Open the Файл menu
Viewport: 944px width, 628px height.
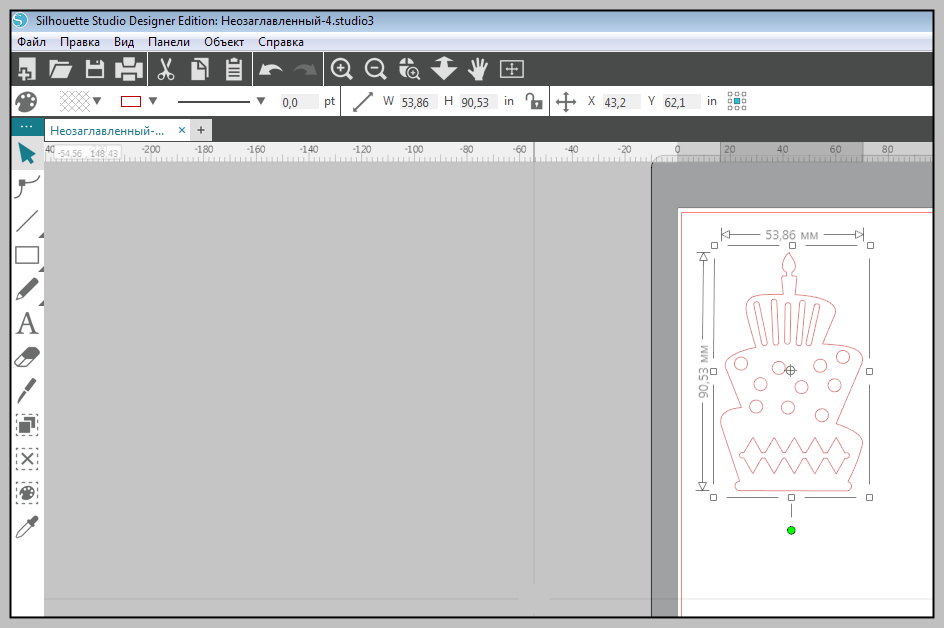coord(31,42)
